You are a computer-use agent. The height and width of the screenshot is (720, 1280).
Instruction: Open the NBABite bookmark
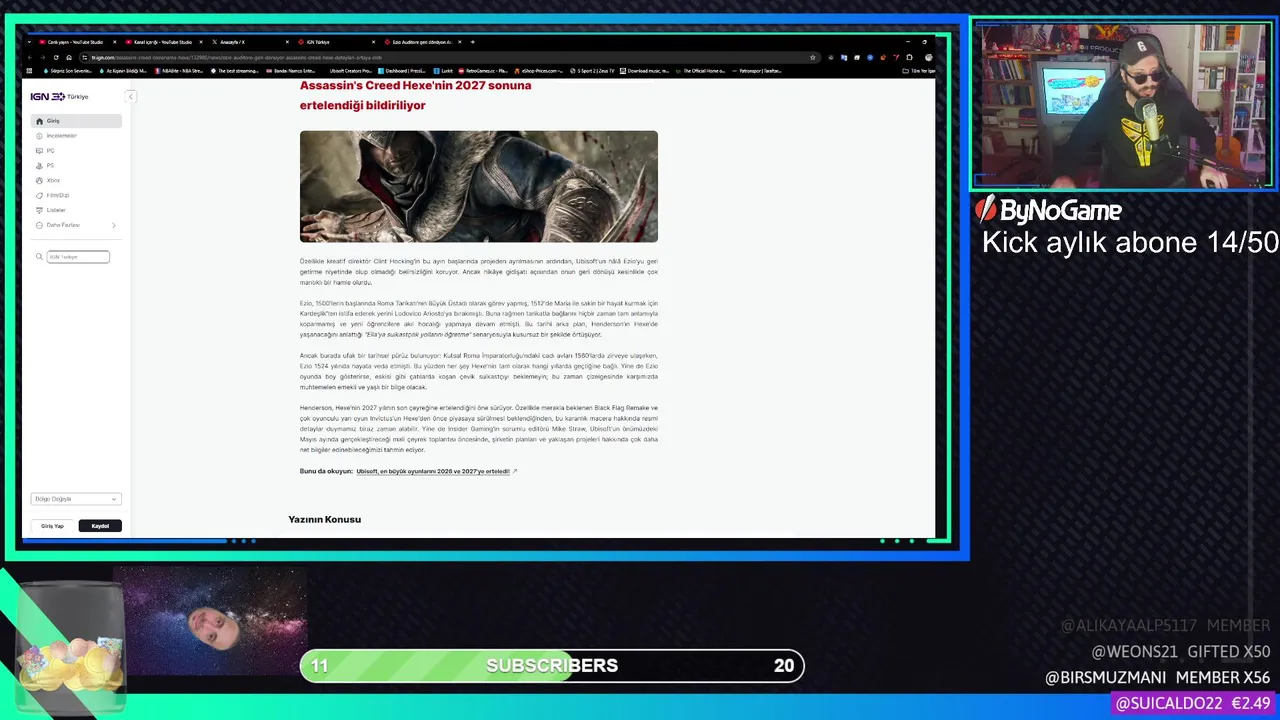180,71
